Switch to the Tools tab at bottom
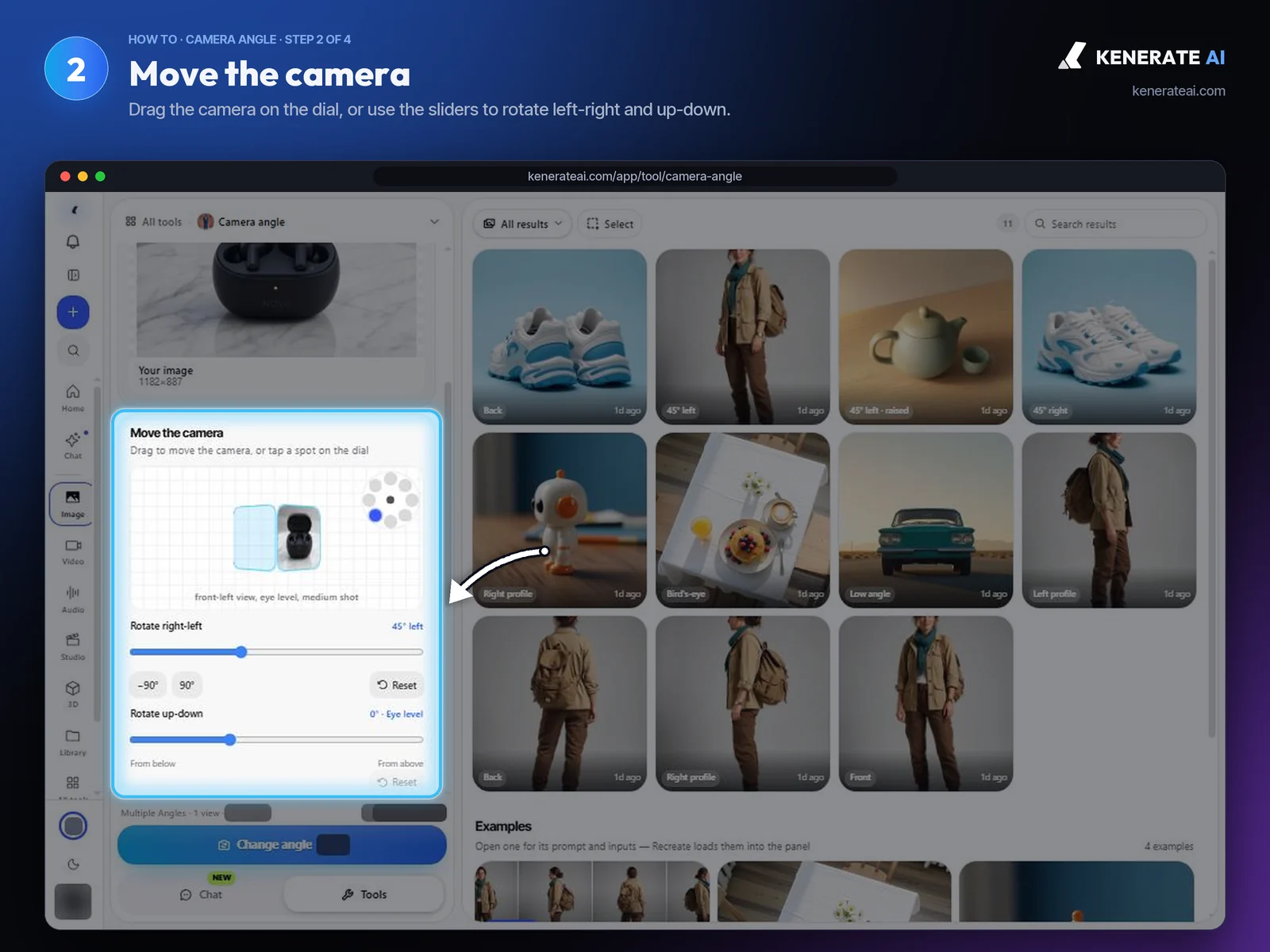1270x952 pixels. point(364,894)
